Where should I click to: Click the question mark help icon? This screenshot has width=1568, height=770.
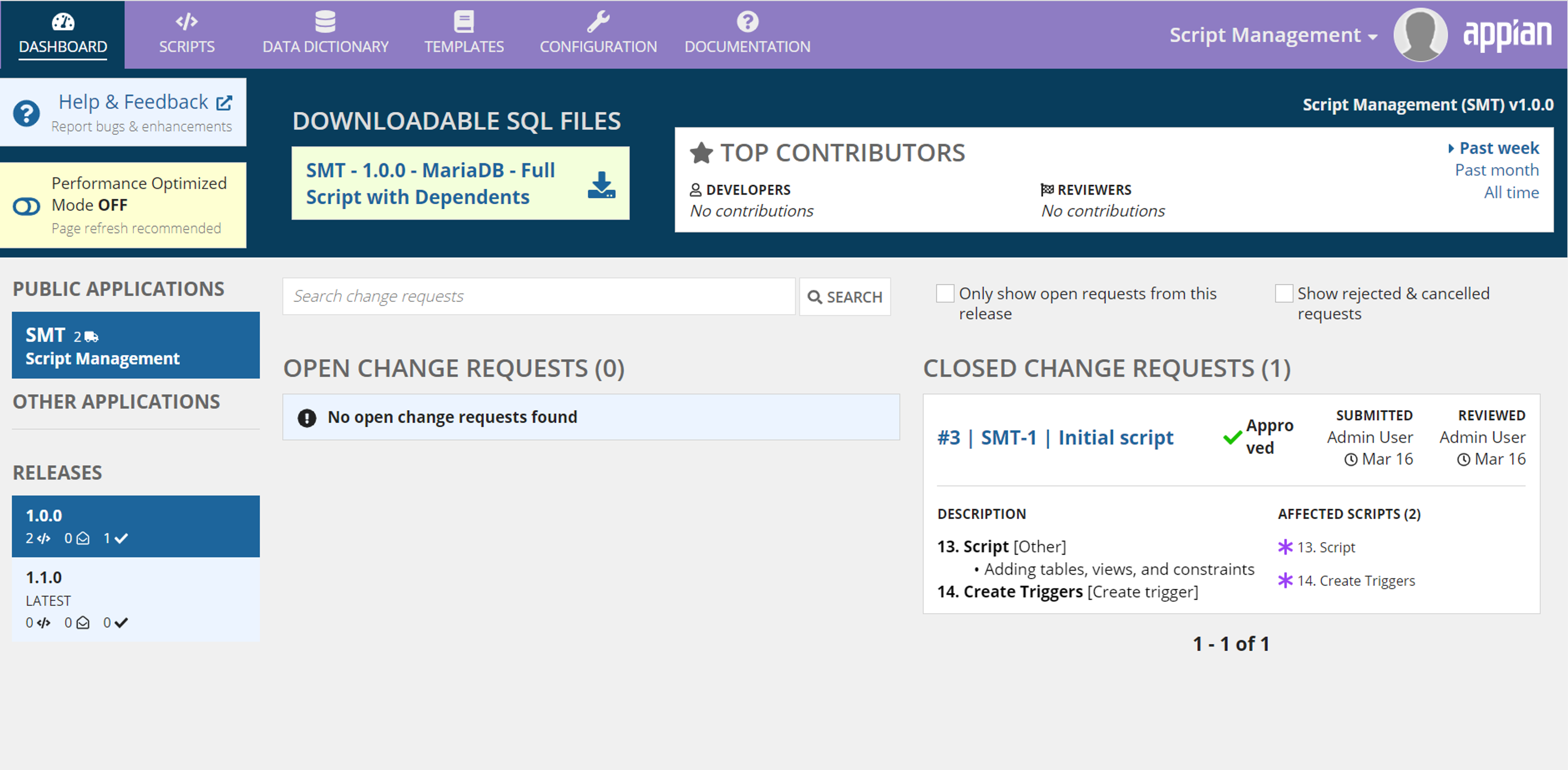click(27, 113)
